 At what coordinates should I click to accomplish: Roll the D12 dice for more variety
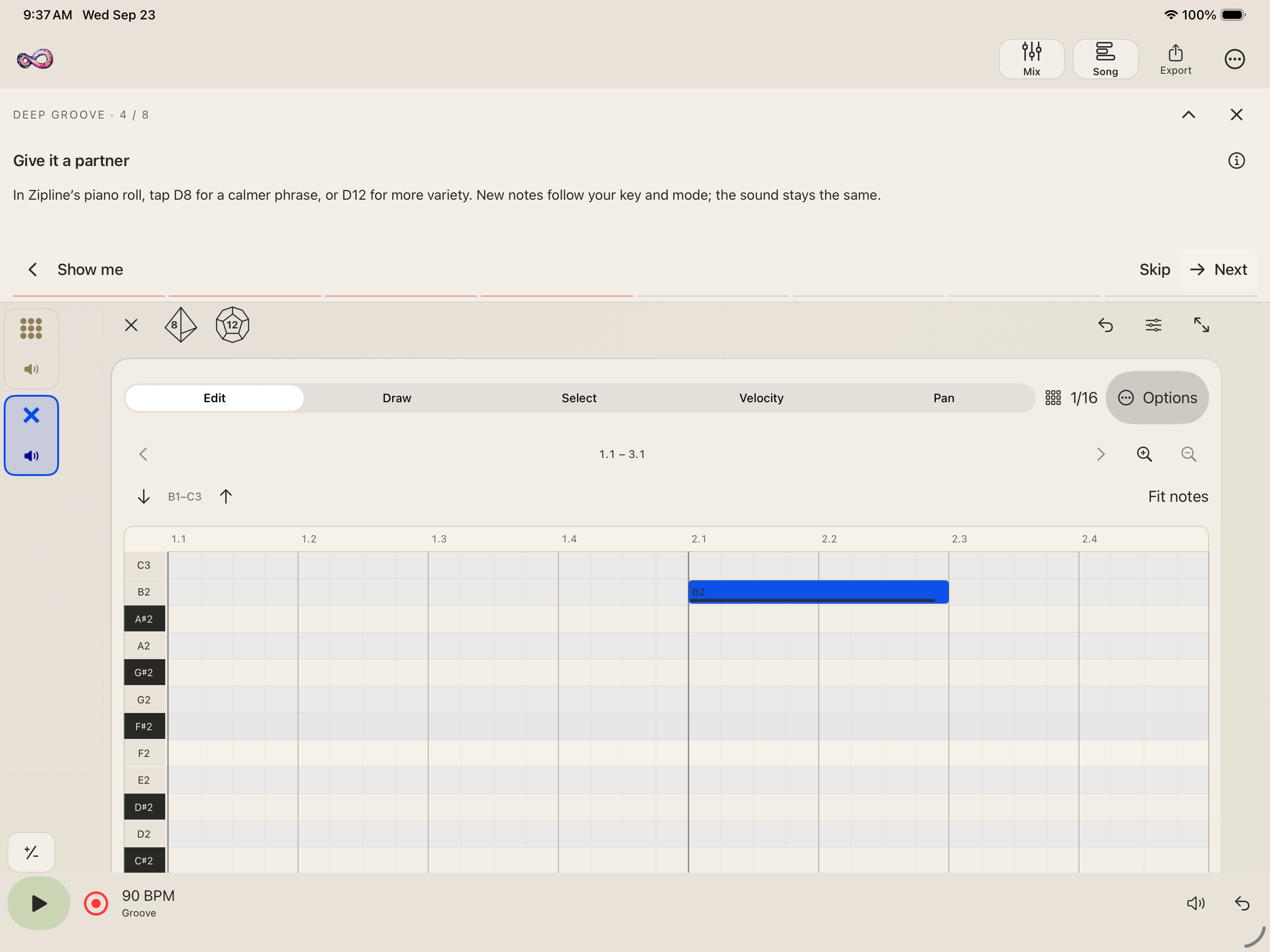tap(232, 325)
